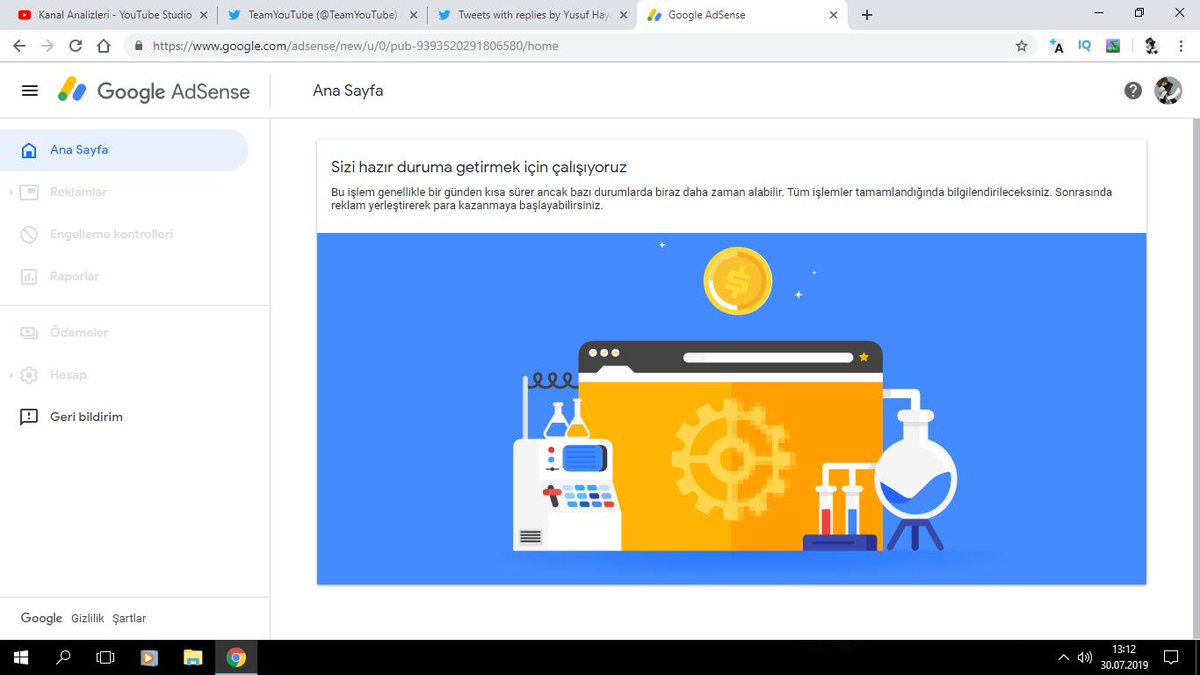Open the Şartlar terms link
The height and width of the screenshot is (675, 1200).
(x=129, y=619)
